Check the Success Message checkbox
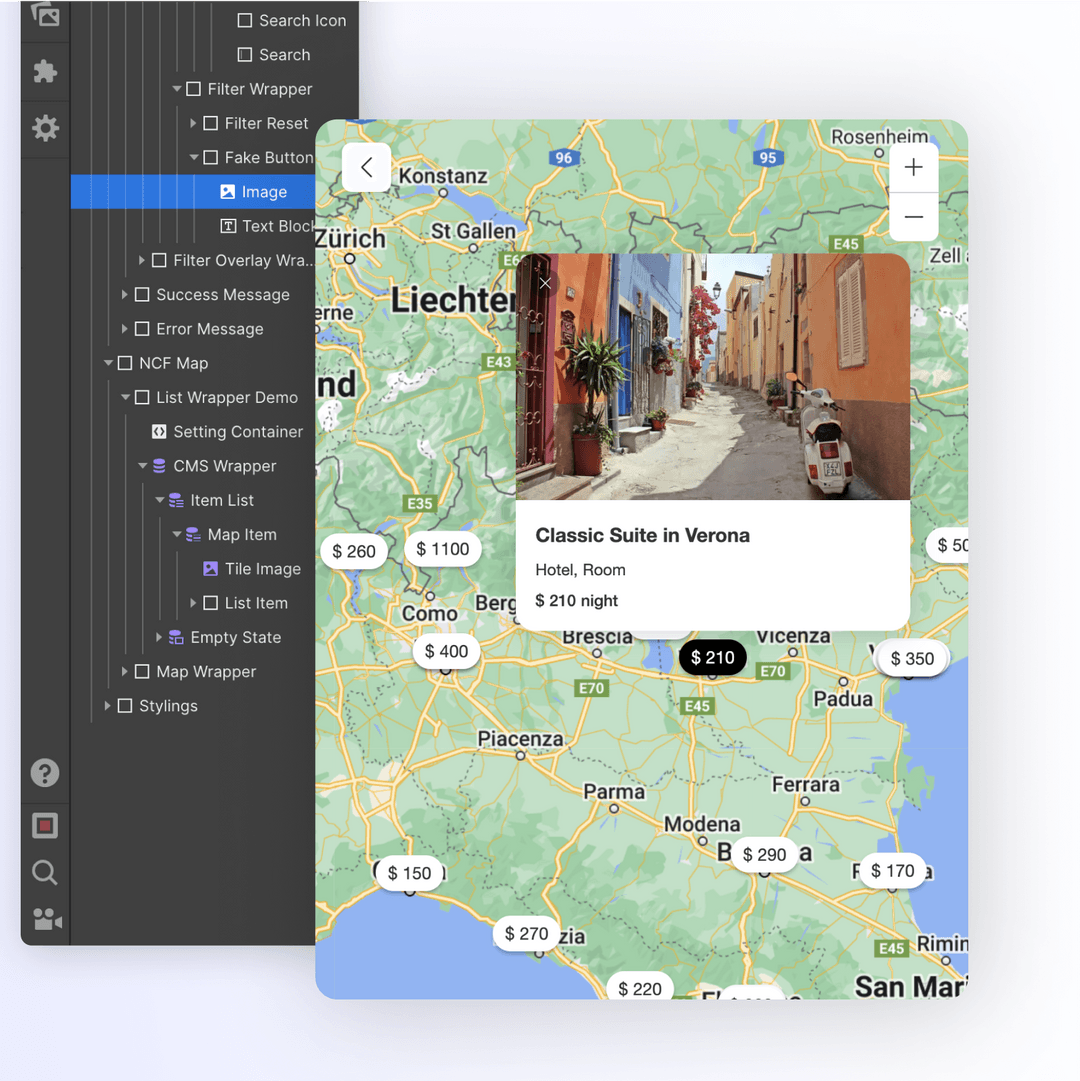Image resolution: width=1080 pixels, height=1081 pixels. click(x=141, y=294)
